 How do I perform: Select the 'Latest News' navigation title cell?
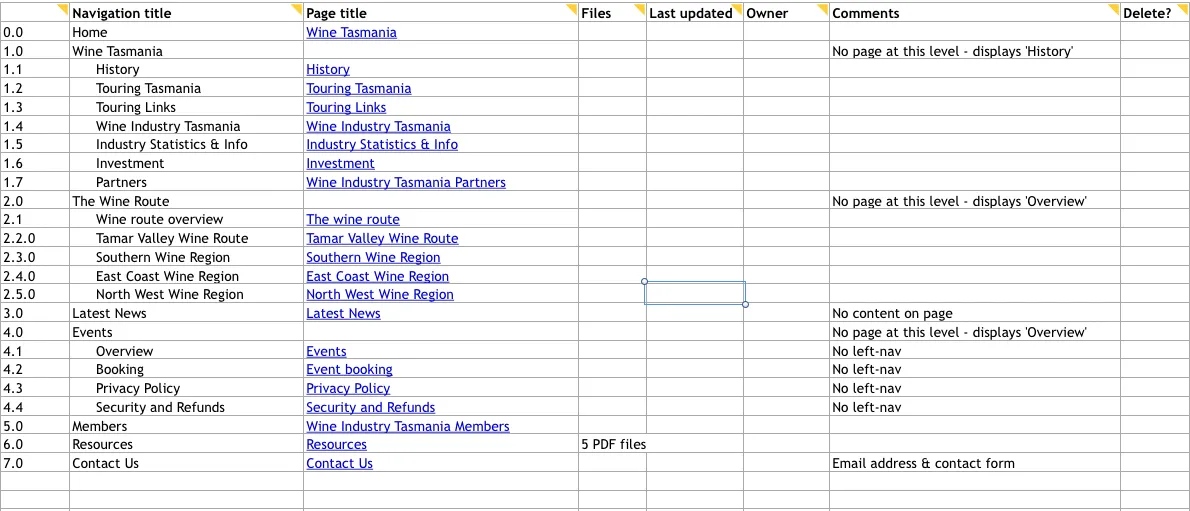tap(187, 314)
